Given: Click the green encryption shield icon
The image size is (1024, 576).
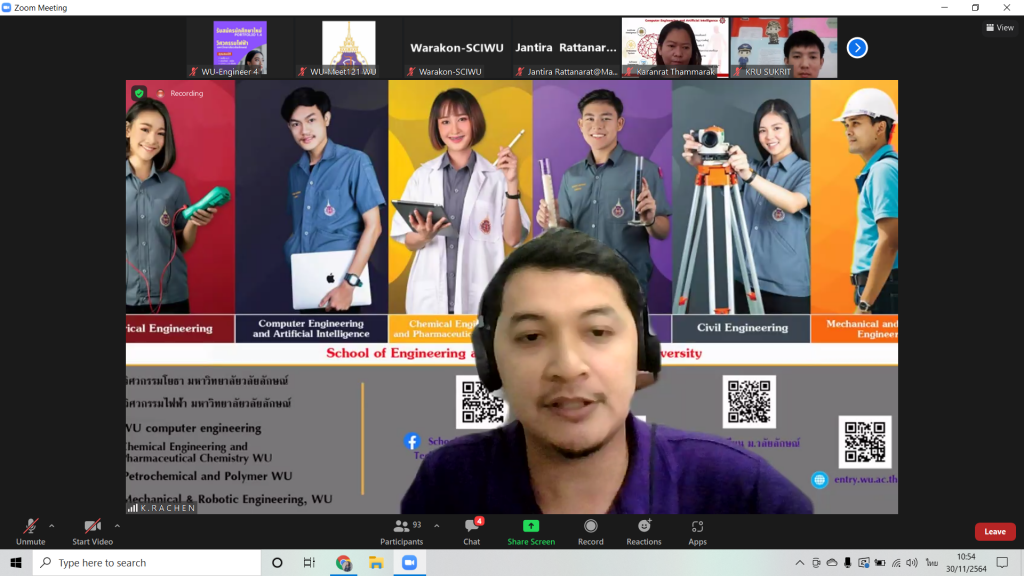Looking at the screenshot, I should [139, 93].
